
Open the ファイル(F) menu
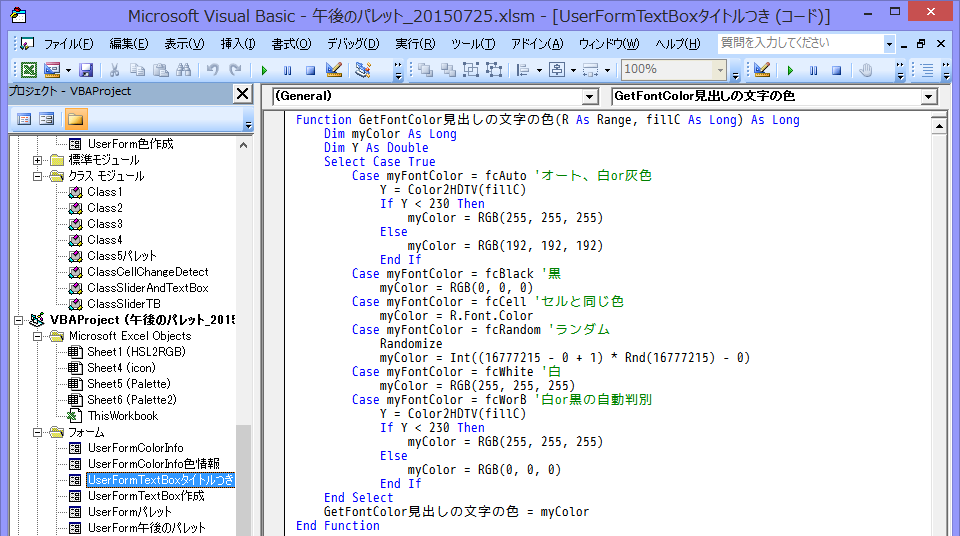tap(68, 43)
